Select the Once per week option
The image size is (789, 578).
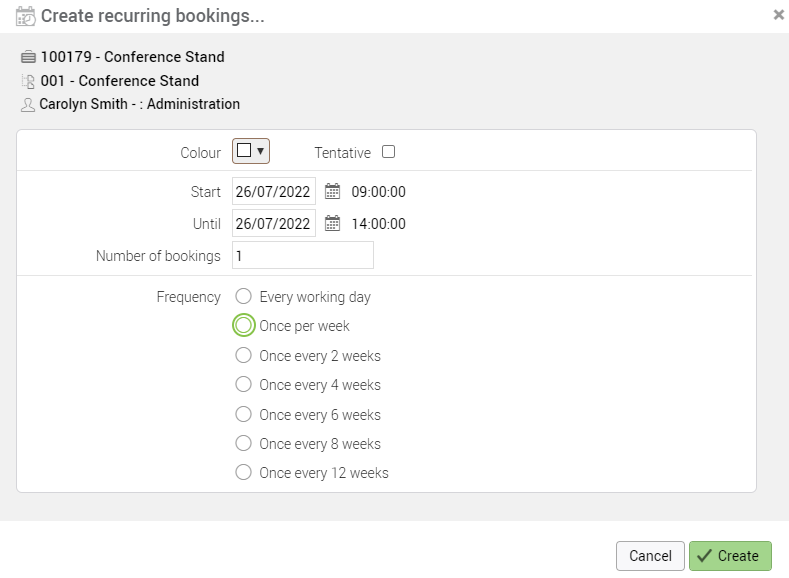coord(243,326)
